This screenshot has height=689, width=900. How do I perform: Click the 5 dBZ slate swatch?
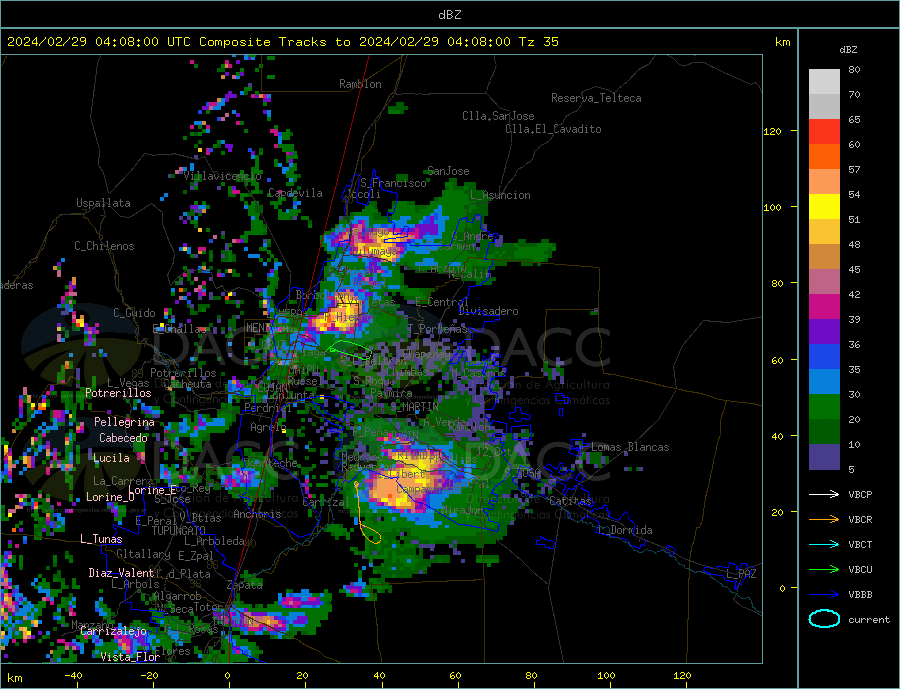tap(824, 457)
